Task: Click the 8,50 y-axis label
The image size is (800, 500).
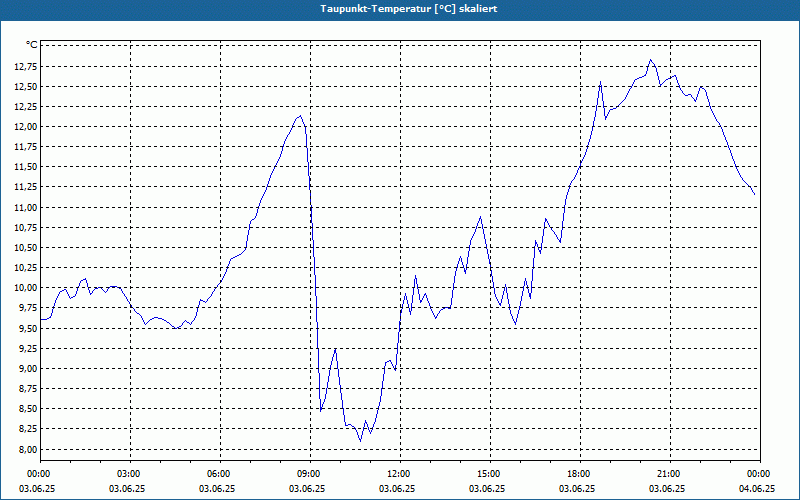Action: pyautogui.click(x=29, y=409)
